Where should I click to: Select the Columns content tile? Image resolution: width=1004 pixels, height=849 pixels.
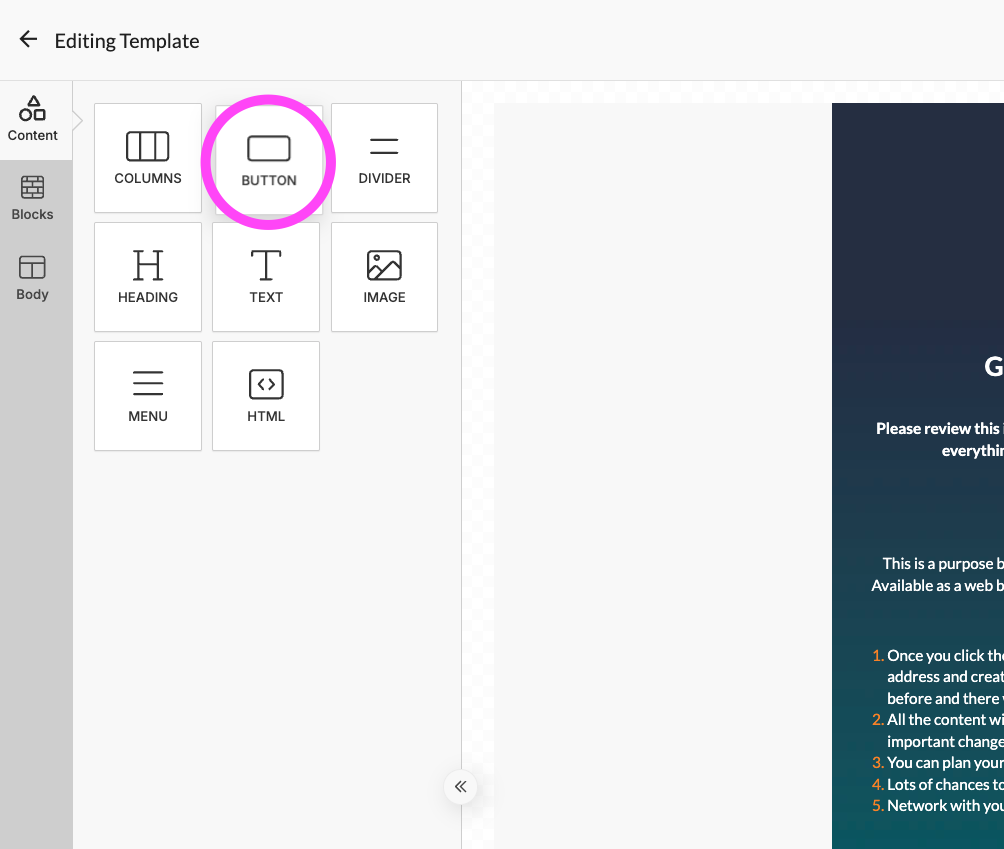(148, 158)
